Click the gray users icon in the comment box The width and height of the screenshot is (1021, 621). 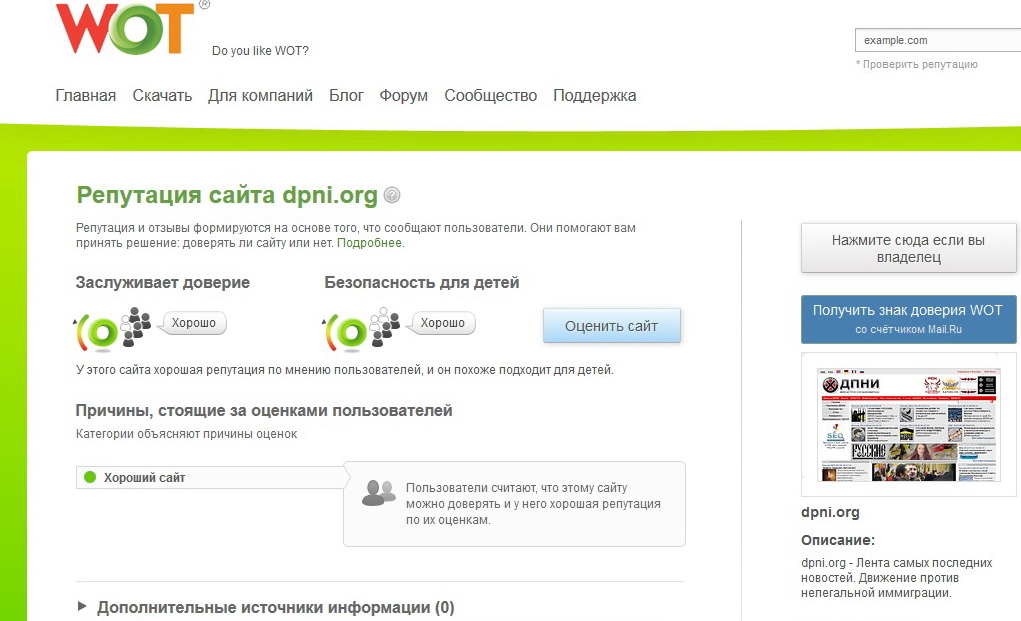tap(378, 493)
